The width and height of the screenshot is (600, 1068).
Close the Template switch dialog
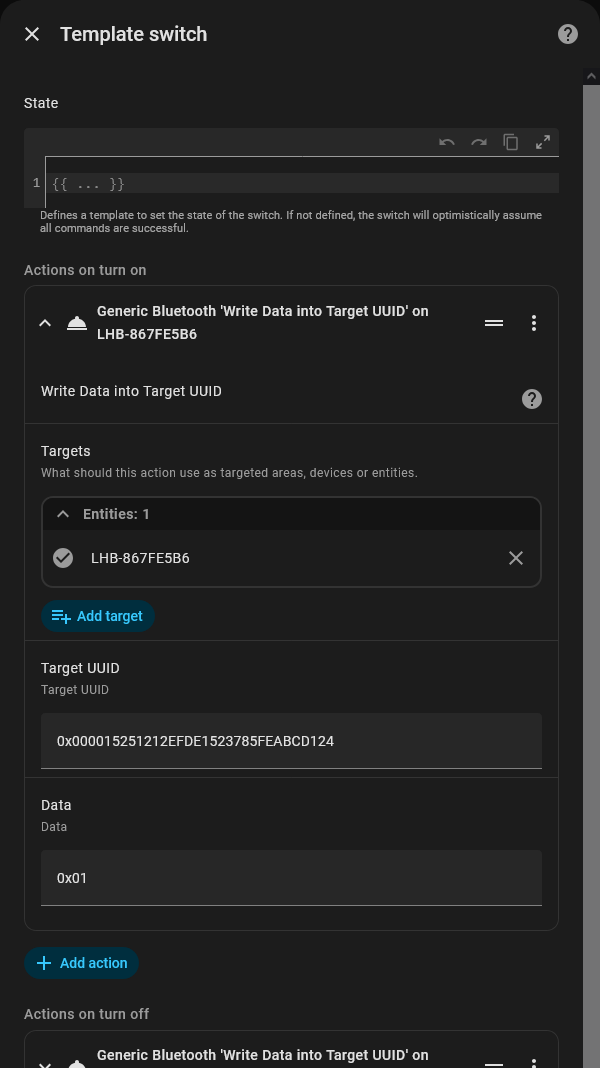point(32,34)
